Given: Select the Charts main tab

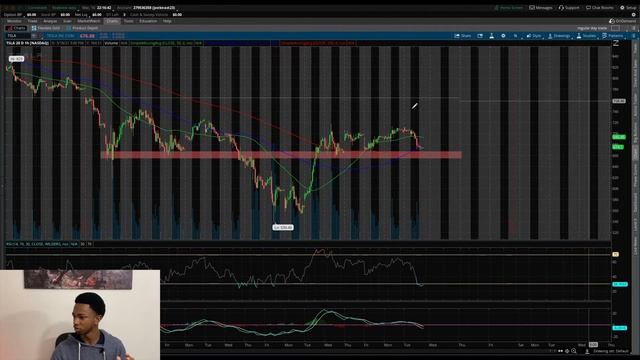Looking at the screenshot, I should [x=112, y=21].
